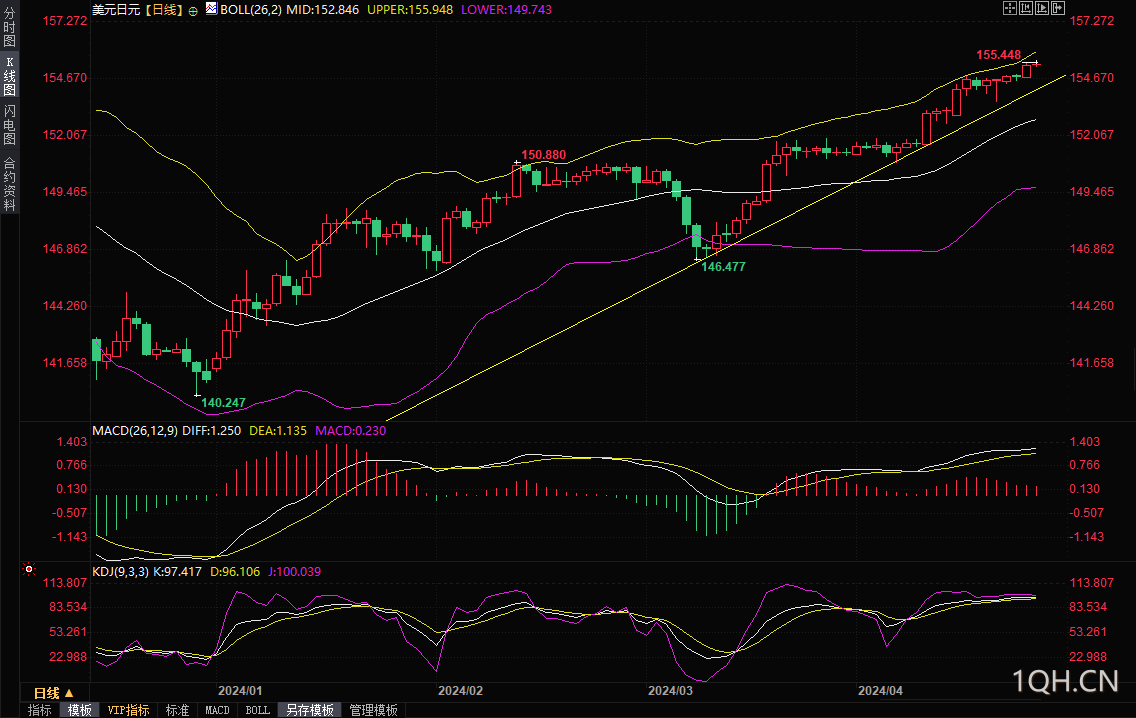This screenshot has width=1136, height=718.
Task: Click the red sun marker icon near KDJ
Action: [28, 569]
